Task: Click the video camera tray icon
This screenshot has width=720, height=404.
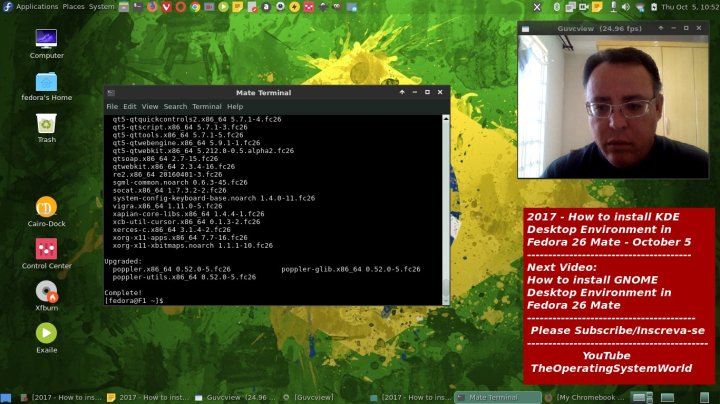Action: pyautogui.click(x=584, y=6)
